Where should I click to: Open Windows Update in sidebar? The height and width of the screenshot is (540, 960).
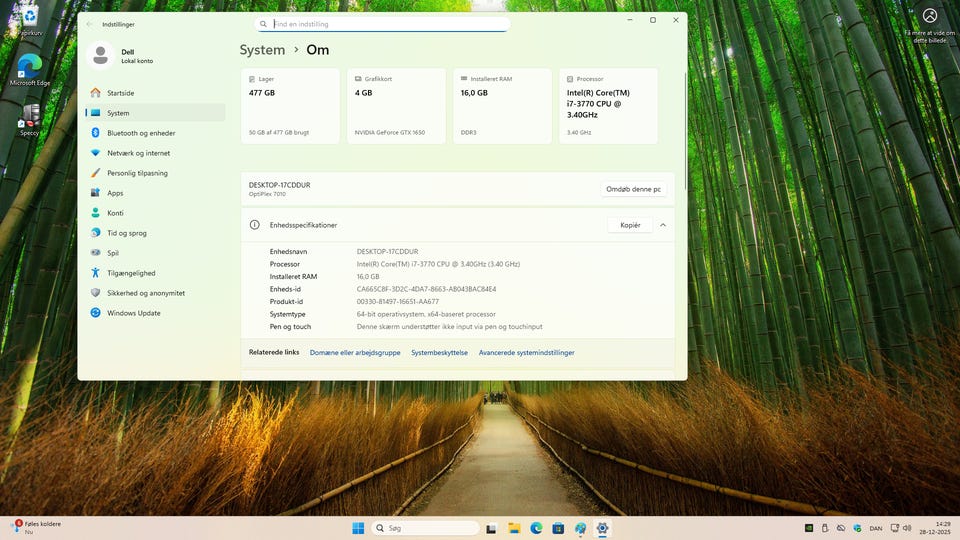[133, 313]
